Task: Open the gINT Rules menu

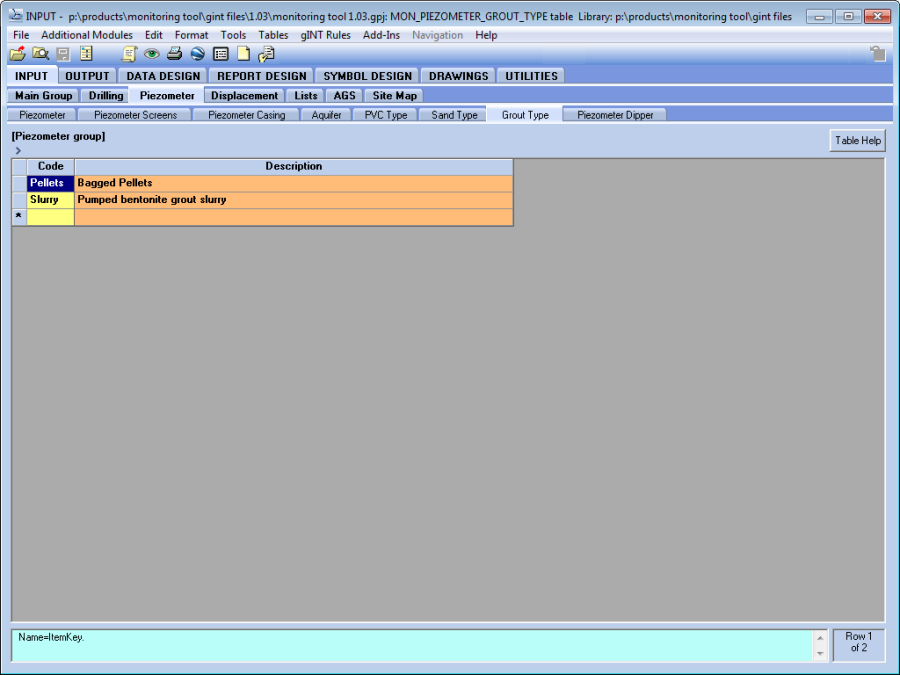Action: point(325,35)
